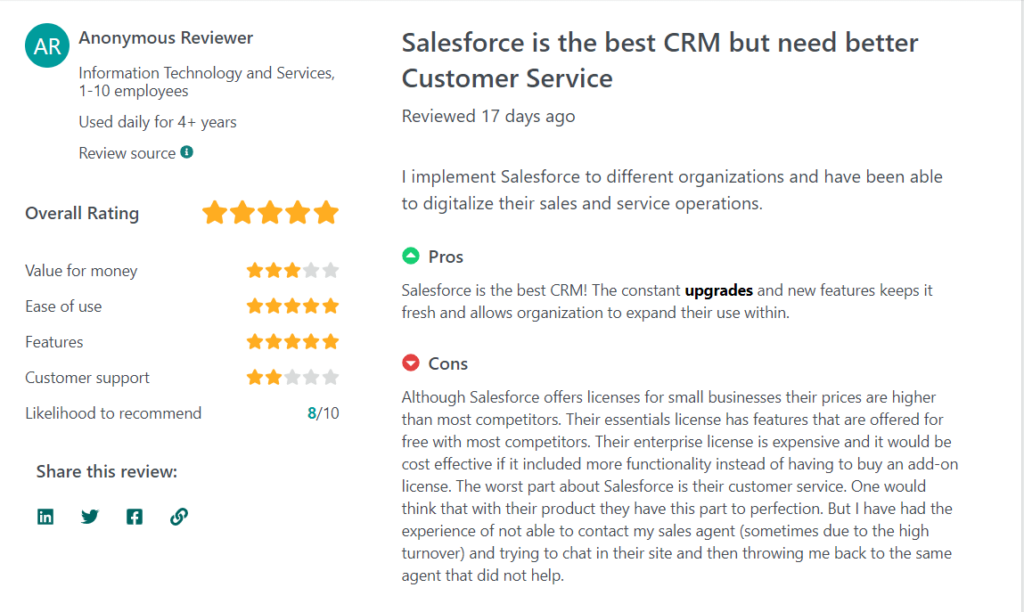The image size is (1024, 612).
Task: Click the Overall Rating stars
Action: [x=270, y=213]
